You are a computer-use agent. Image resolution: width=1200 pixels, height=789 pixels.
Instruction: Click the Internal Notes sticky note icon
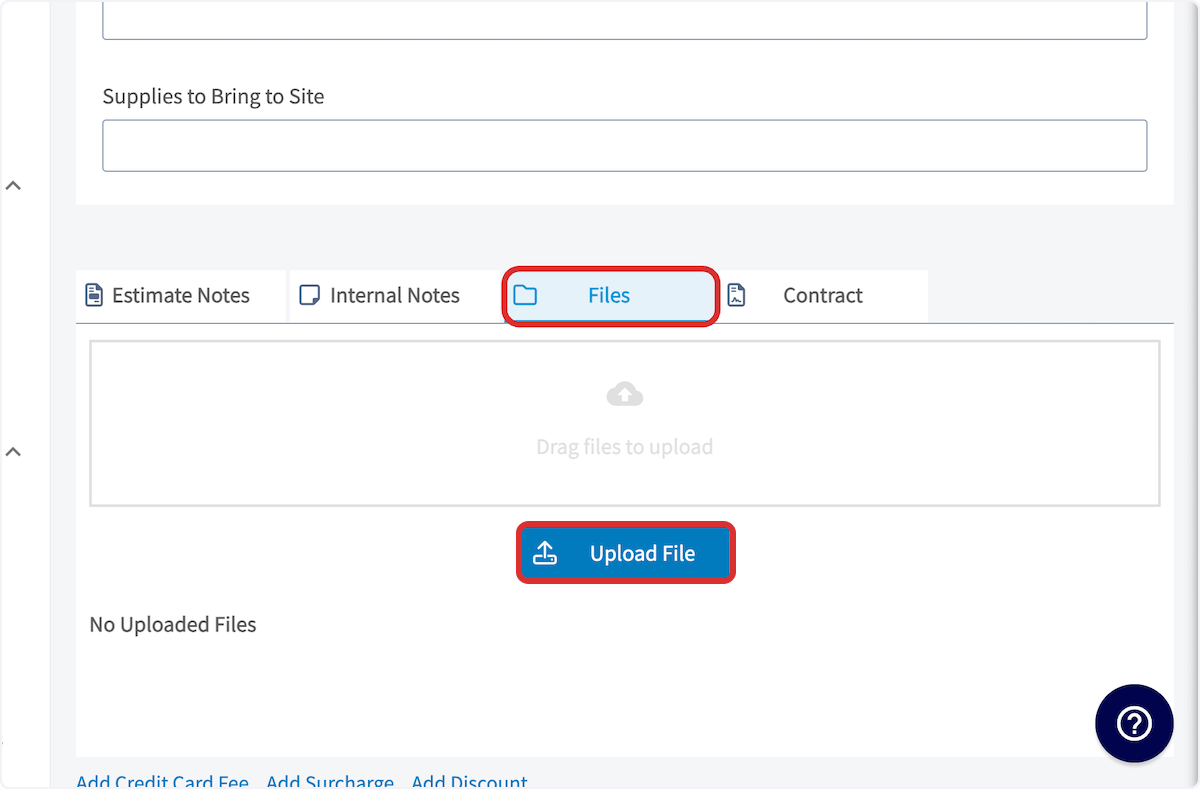click(310, 295)
